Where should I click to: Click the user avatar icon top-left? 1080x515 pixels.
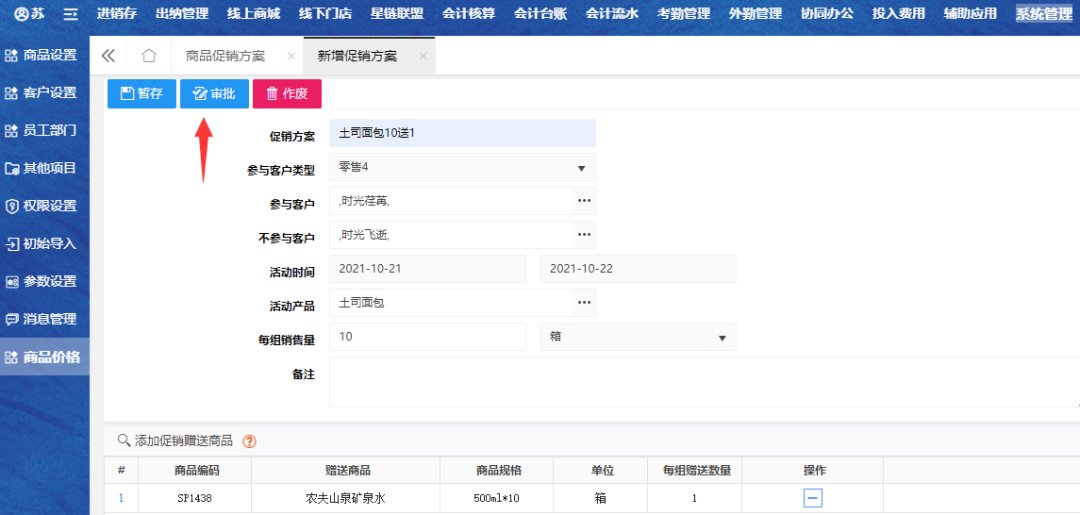21,14
